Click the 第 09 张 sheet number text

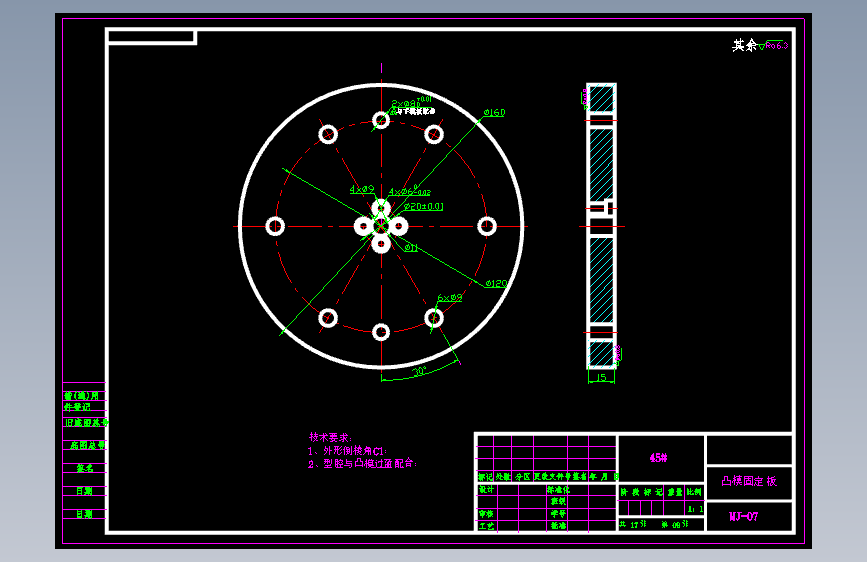coord(675,524)
